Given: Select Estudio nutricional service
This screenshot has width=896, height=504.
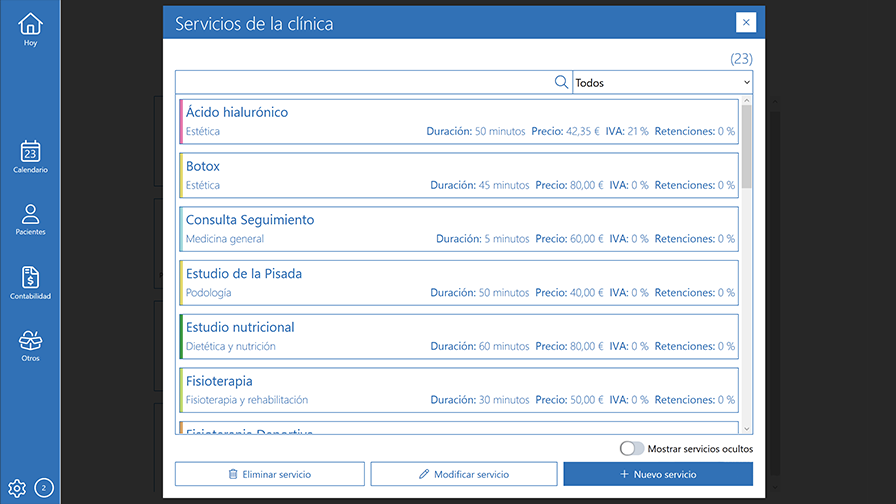Looking at the screenshot, I should (459, 337).
